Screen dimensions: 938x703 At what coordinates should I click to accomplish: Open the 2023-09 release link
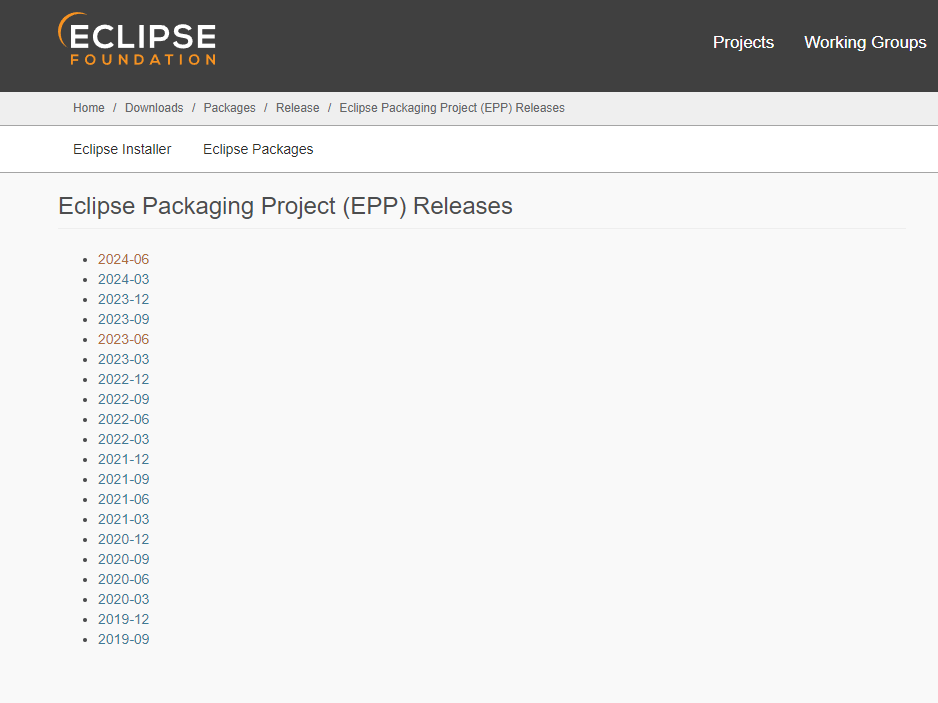(123, 319)
